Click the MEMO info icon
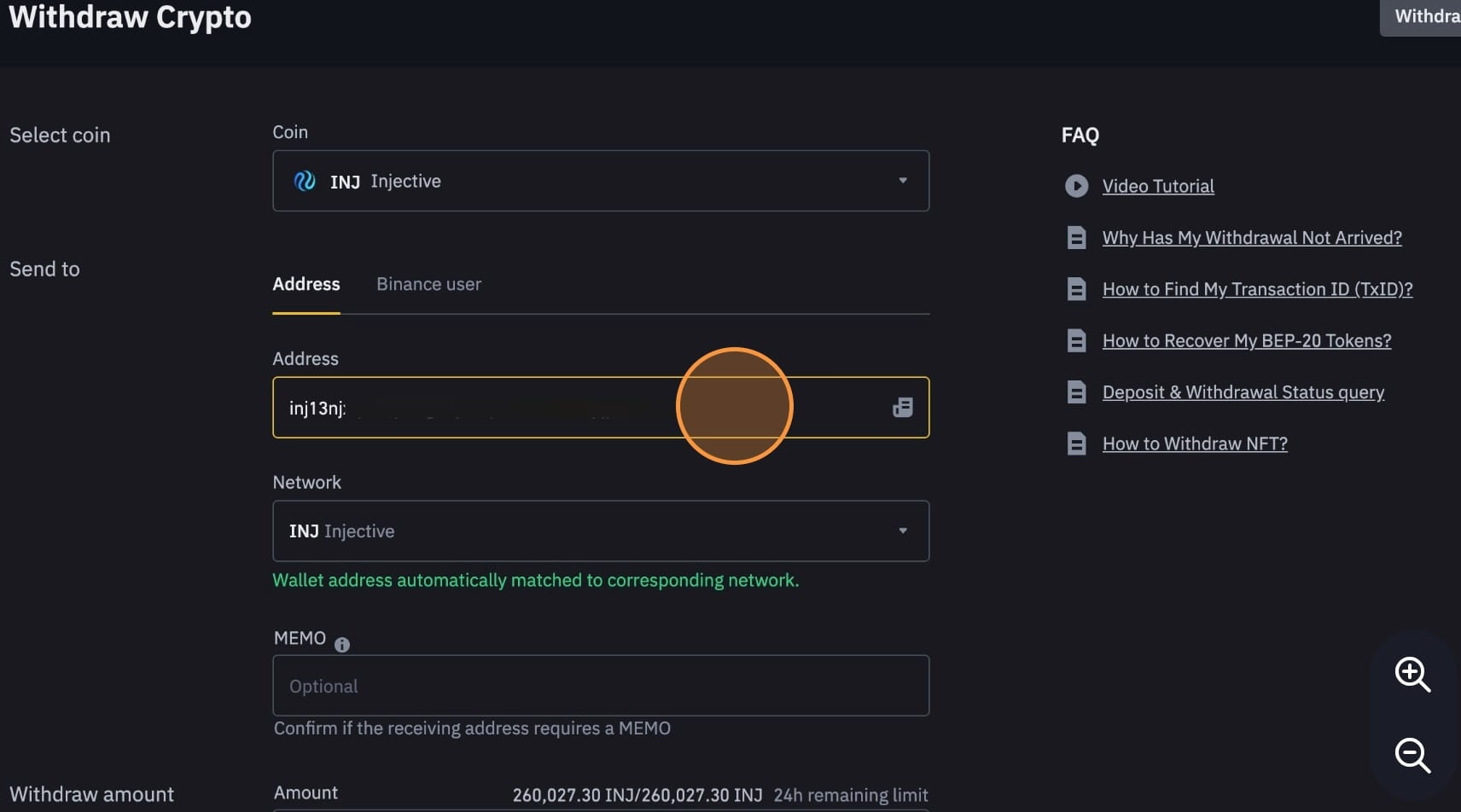The width and height of the screenshot is (1461, 812). coord(342,645)
